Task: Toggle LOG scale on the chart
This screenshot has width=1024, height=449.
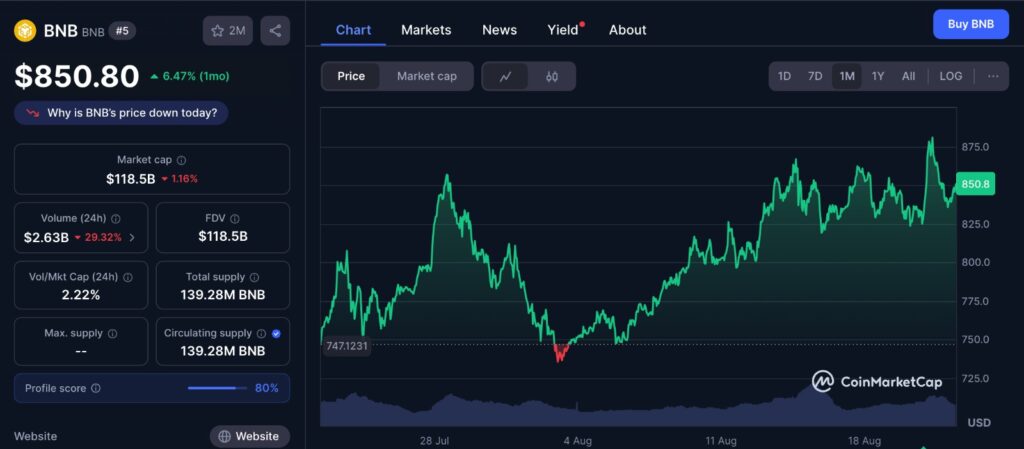Action: pos(950,76)
